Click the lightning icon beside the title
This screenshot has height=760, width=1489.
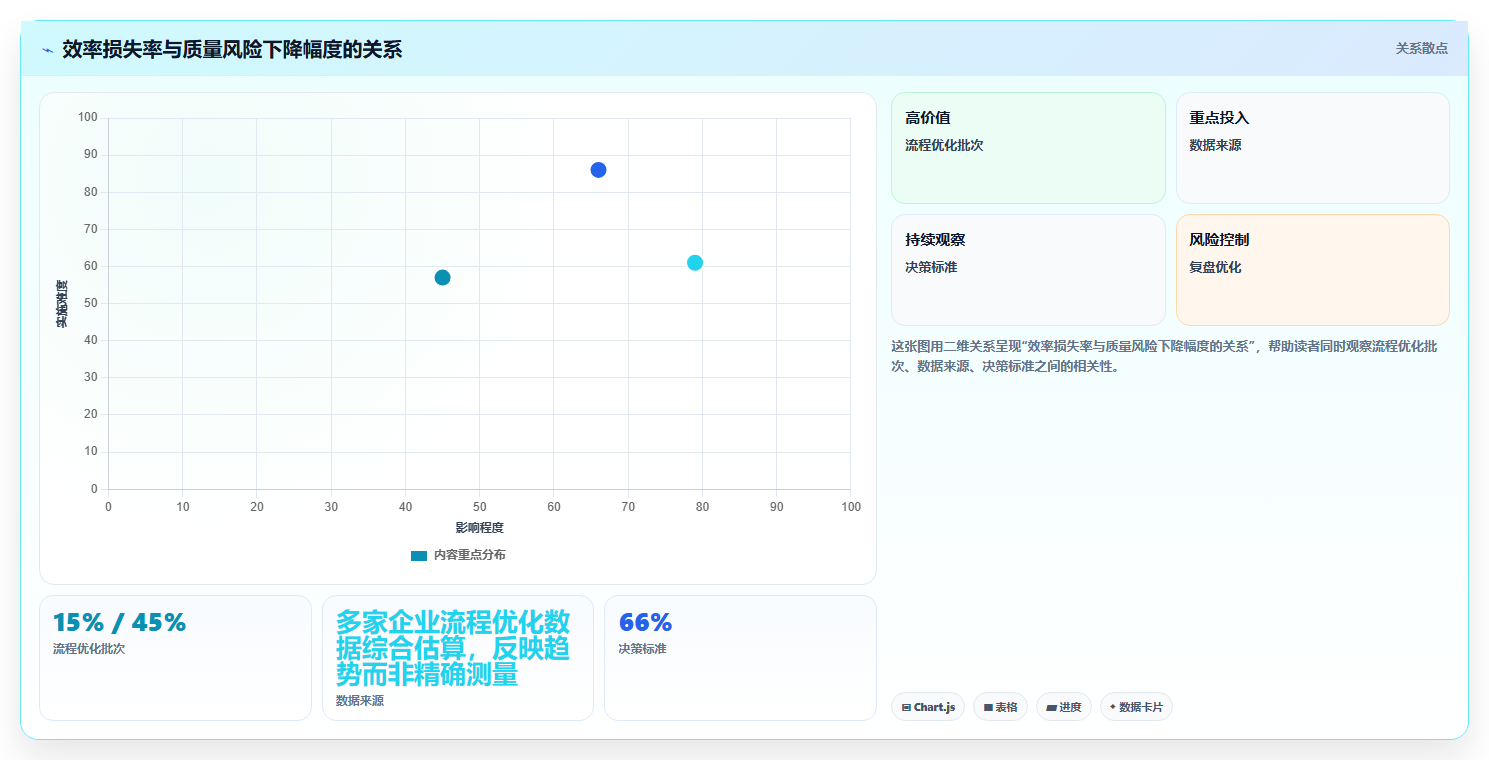(48, 50)
